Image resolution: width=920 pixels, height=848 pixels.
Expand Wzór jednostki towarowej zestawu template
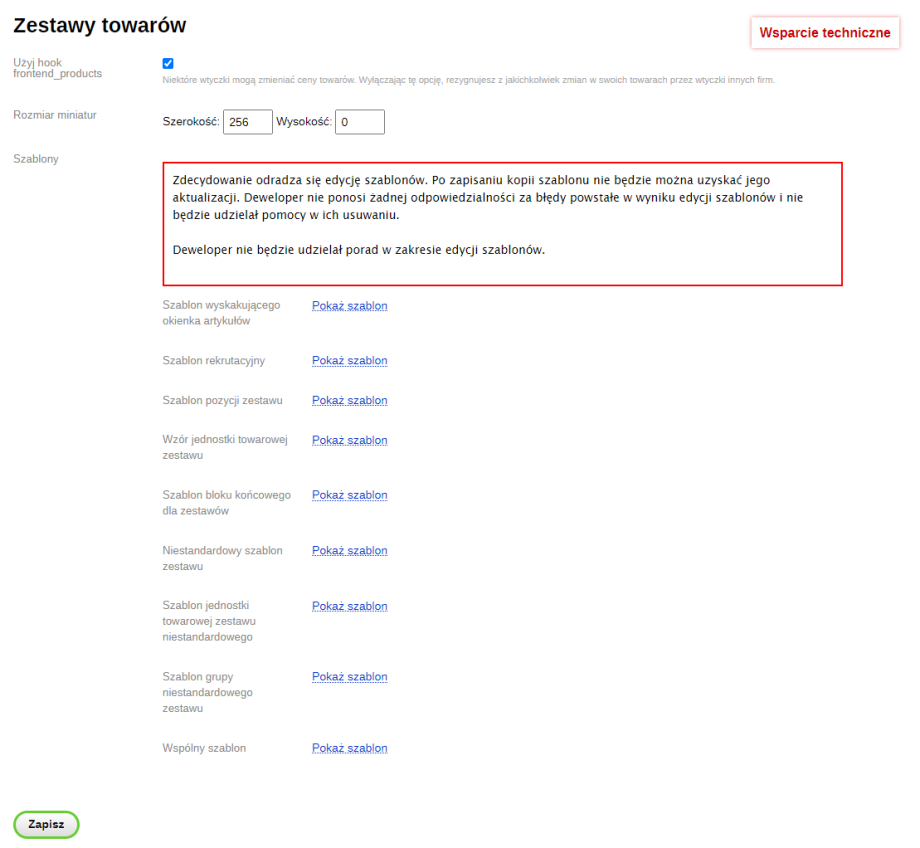tap(349, 441)
